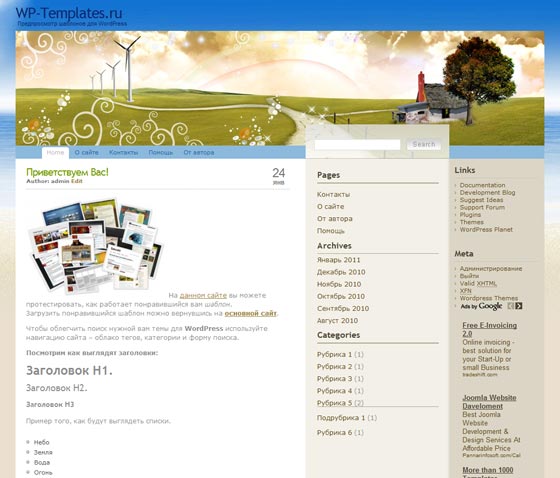This screenshot has width=560, height=478.
Task: Open the От автора navigation tab
Action: coord(199,152)
